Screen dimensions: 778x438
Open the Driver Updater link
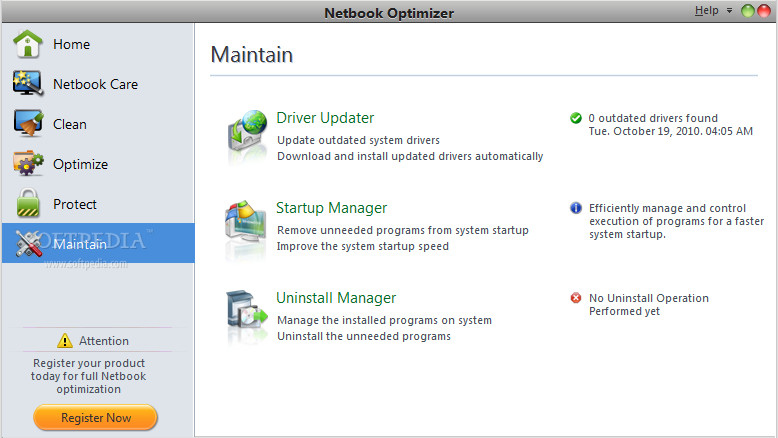(325, 118)
